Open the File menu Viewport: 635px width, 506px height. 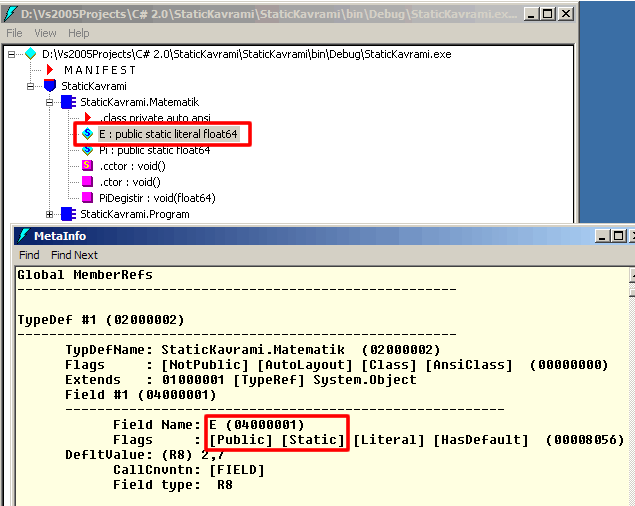[15, 33]
